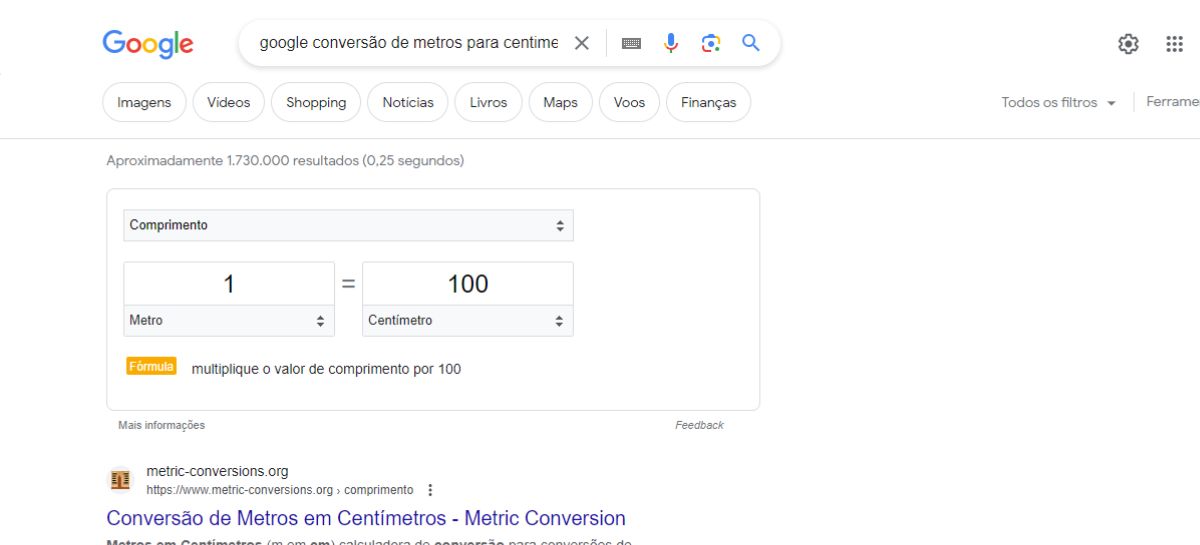The height and width of the screenshot is (545, 1200).
Task: Select the Maps filter tab
Action: click(x=560, y=102)
